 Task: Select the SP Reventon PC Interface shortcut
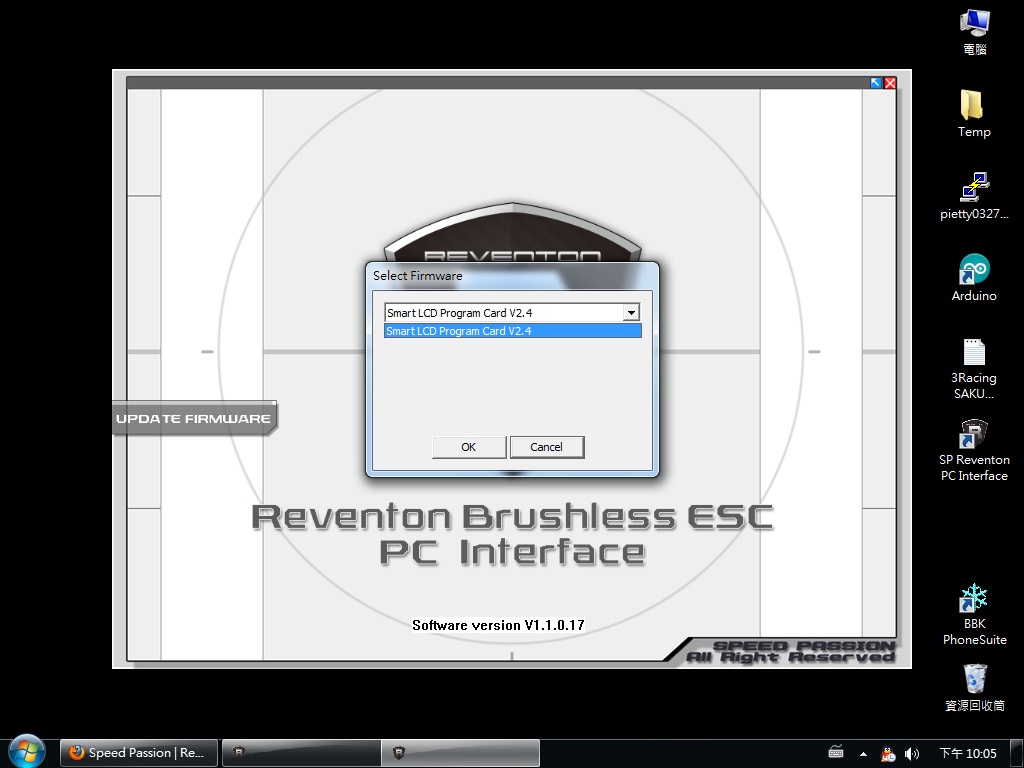pos(974,451)
